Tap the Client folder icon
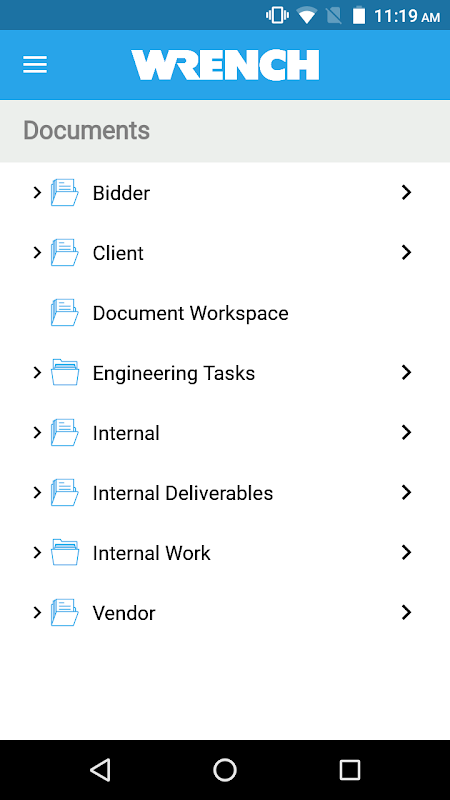450x800 pixels. tap(65, 253)
